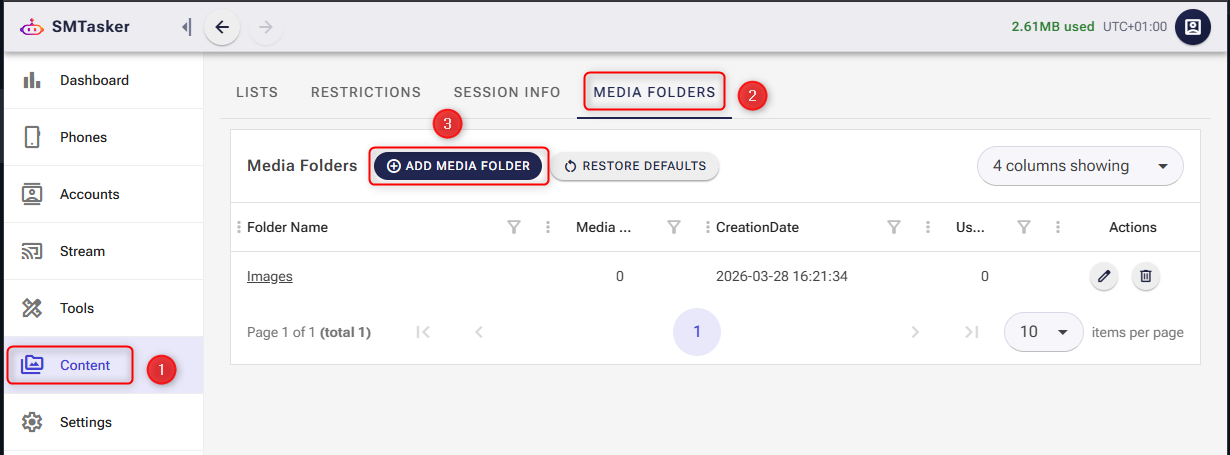Switch to the Restrictions tab

coord(366,92)
